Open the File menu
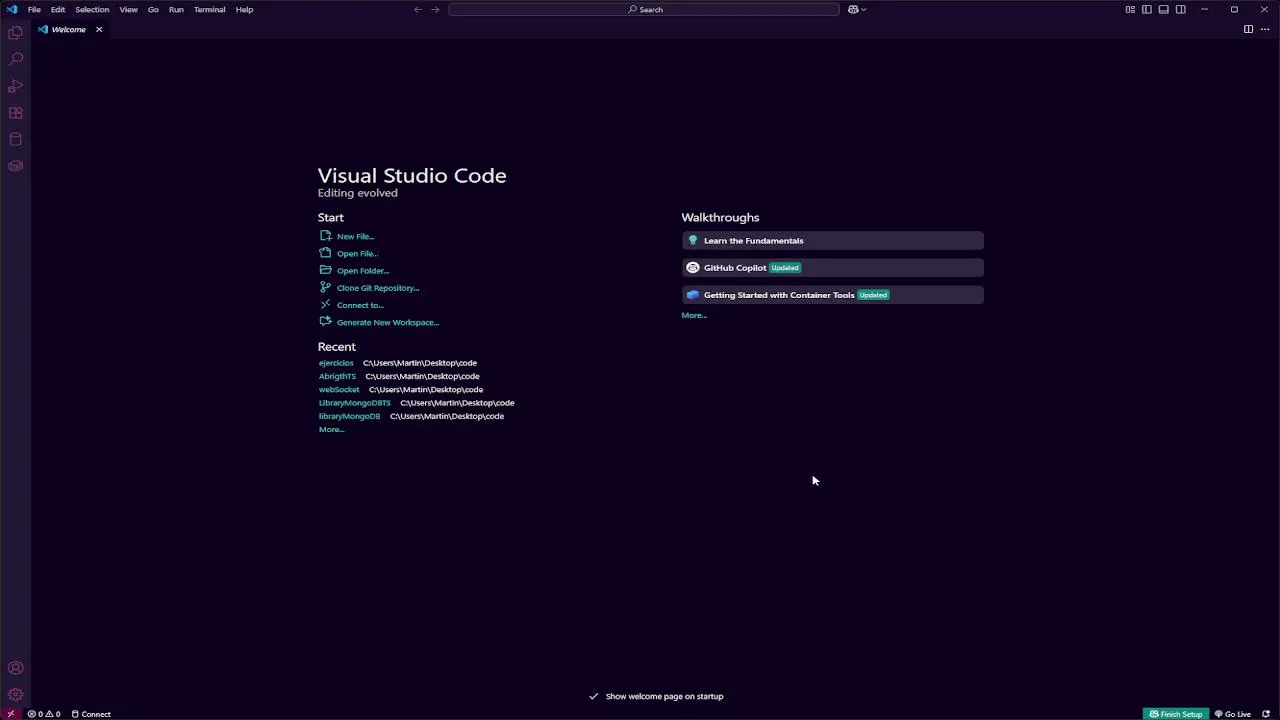The image size is (1280, 720). [x=34, y=9]
